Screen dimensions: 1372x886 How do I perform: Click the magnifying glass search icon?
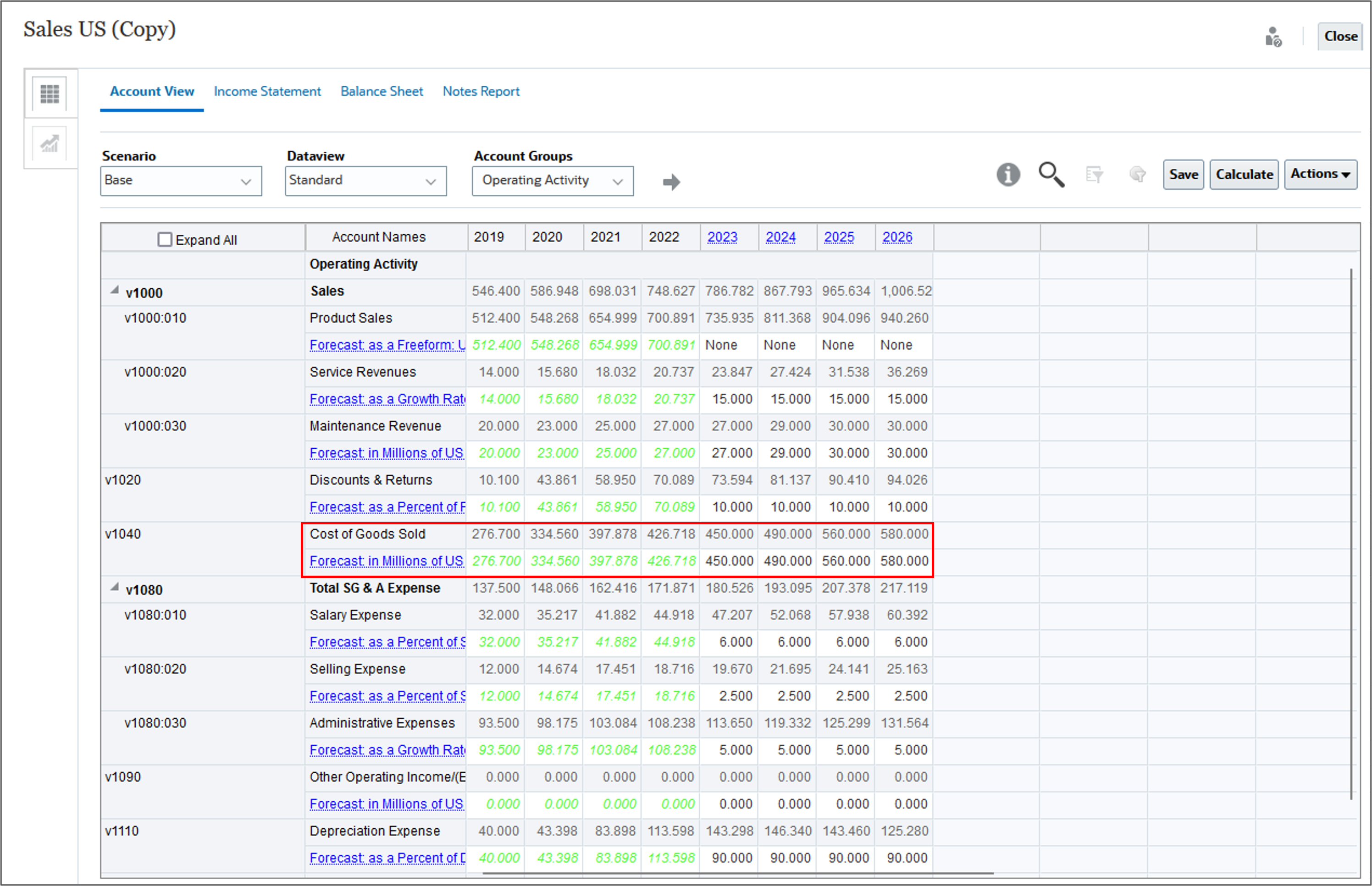point(1051,174)
